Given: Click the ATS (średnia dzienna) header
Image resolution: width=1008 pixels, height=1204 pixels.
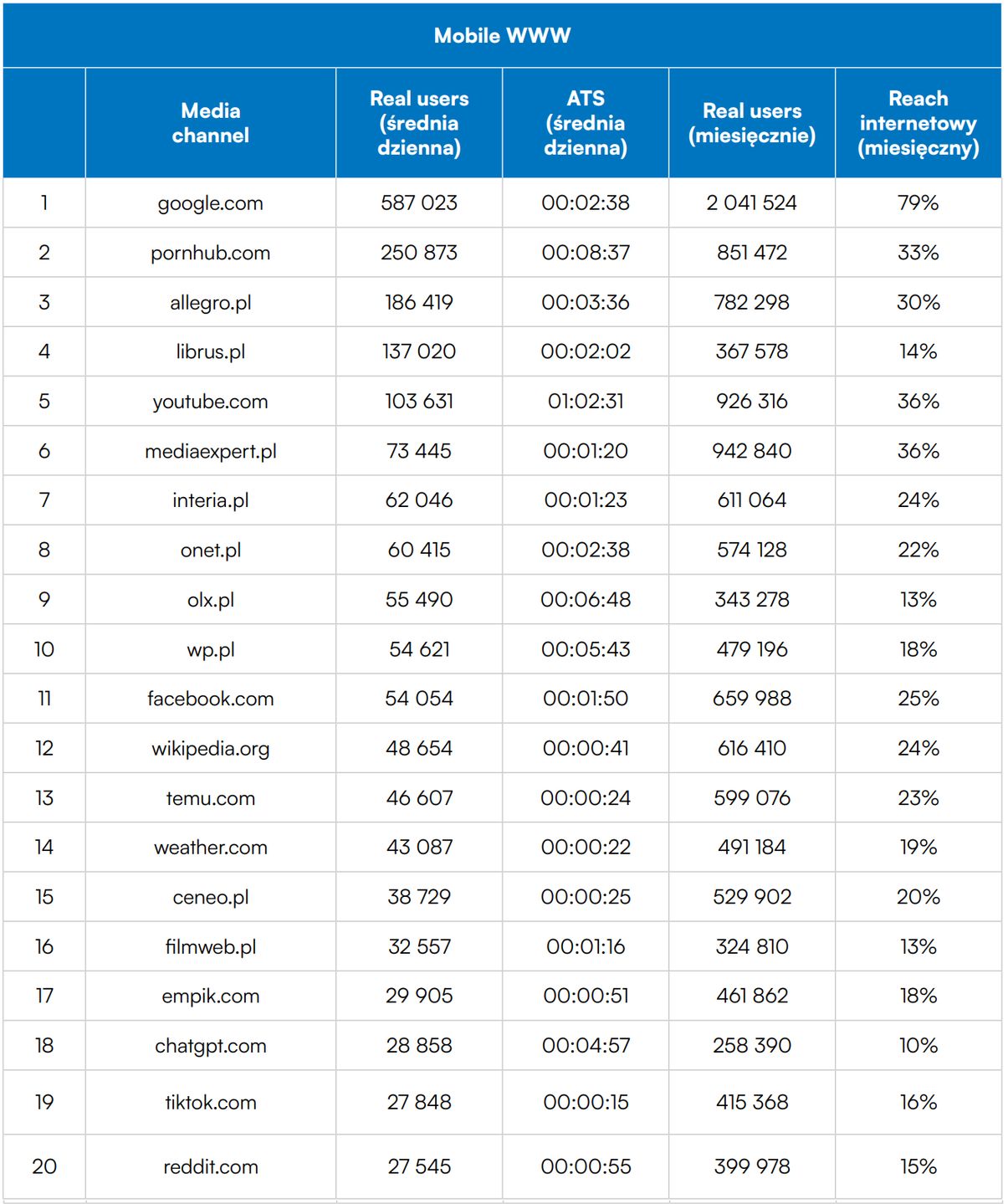Looking at the screenshot, I should click(586, 123).
